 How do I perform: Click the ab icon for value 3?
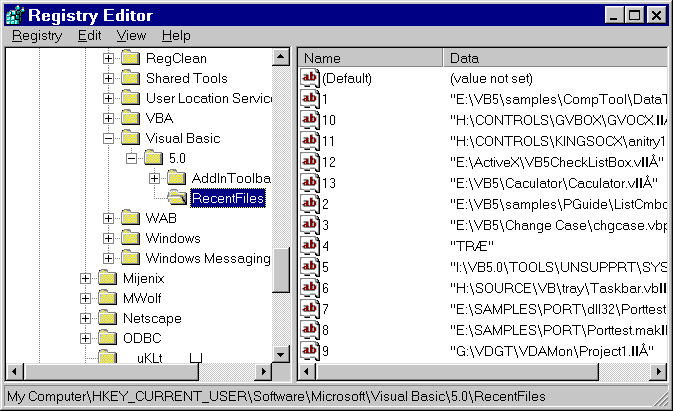tap(310, 225)
